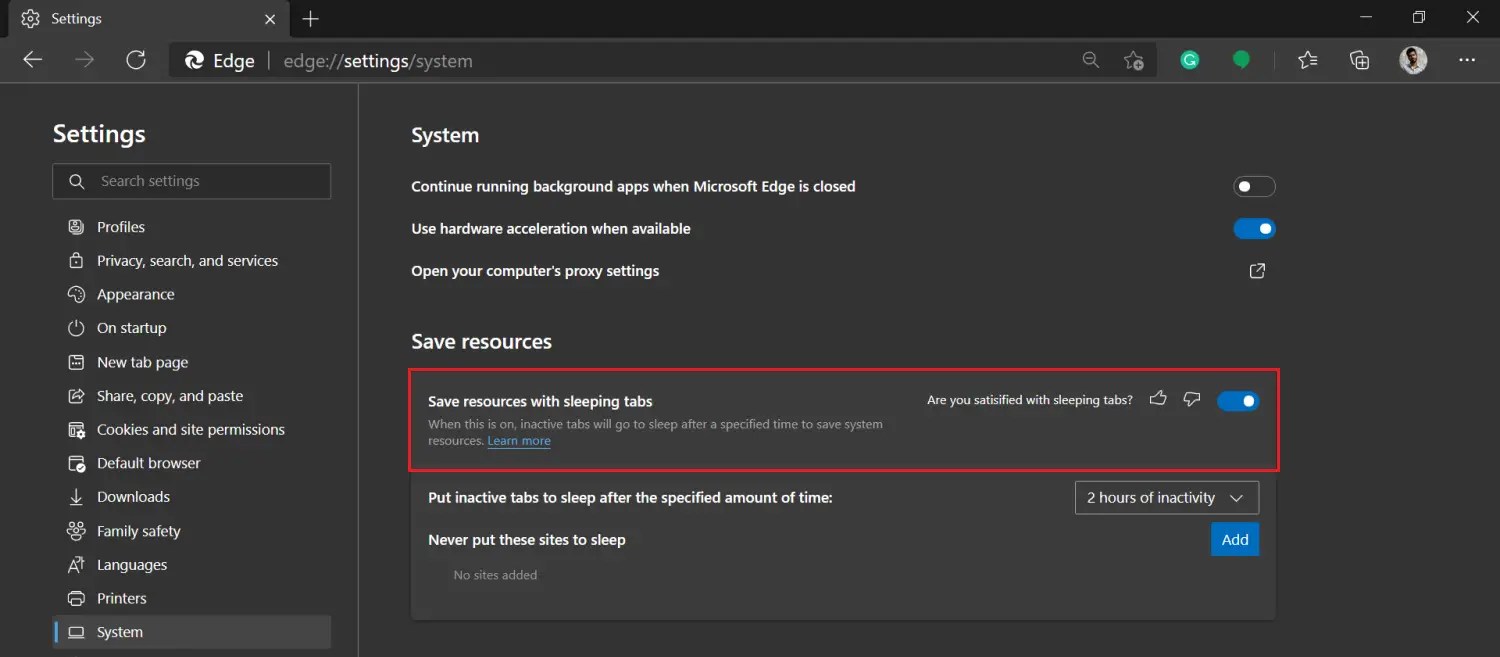Add a site to never put to sleep
1500x657 pixels.
(x=1234, y=538)
